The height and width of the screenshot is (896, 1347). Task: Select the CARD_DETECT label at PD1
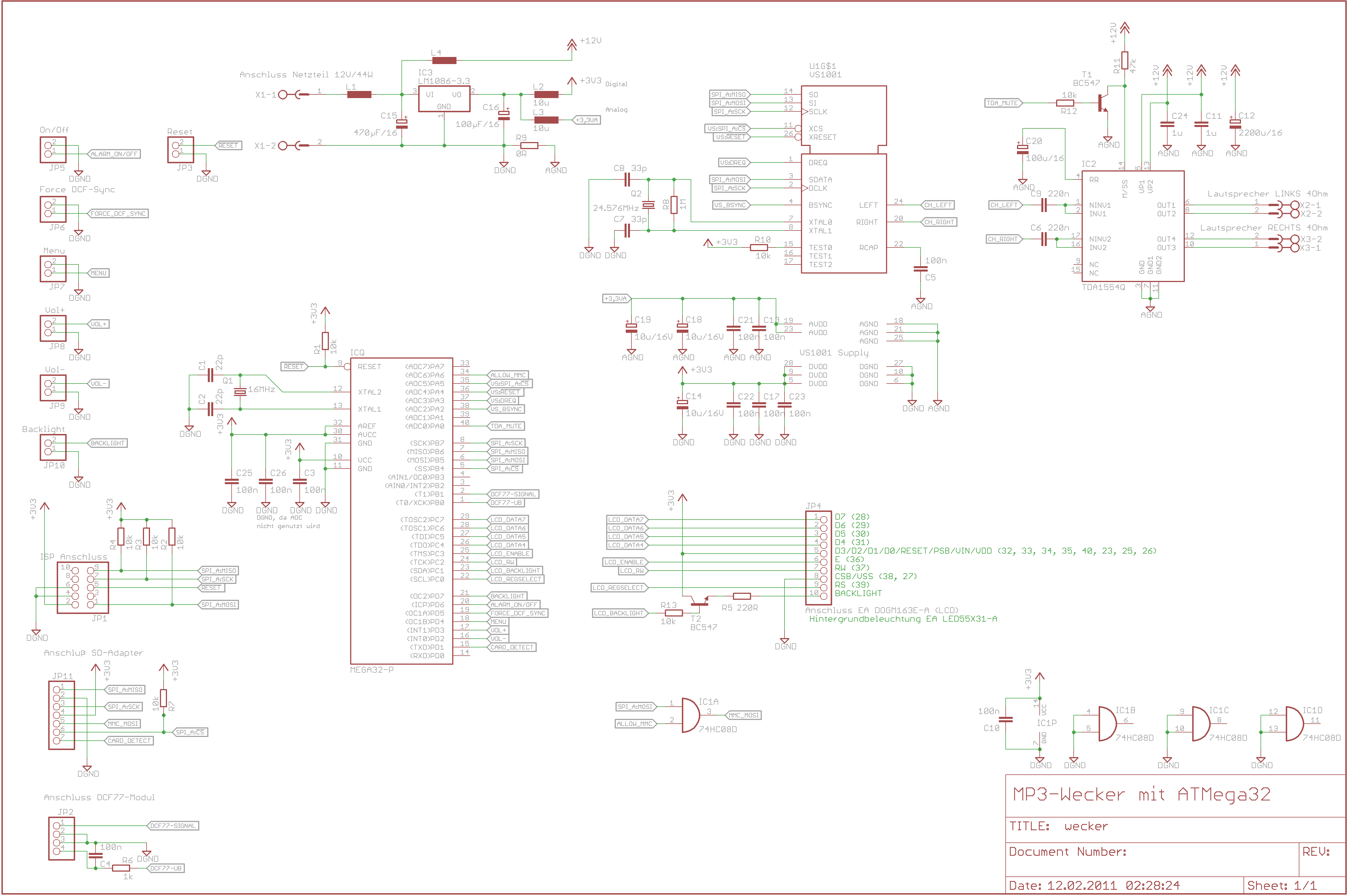point(511,647)
